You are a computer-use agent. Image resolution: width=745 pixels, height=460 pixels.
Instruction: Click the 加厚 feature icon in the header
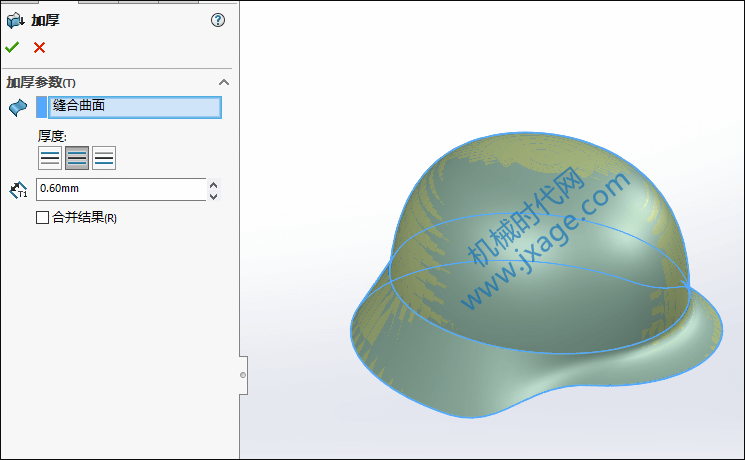[15, 20]
